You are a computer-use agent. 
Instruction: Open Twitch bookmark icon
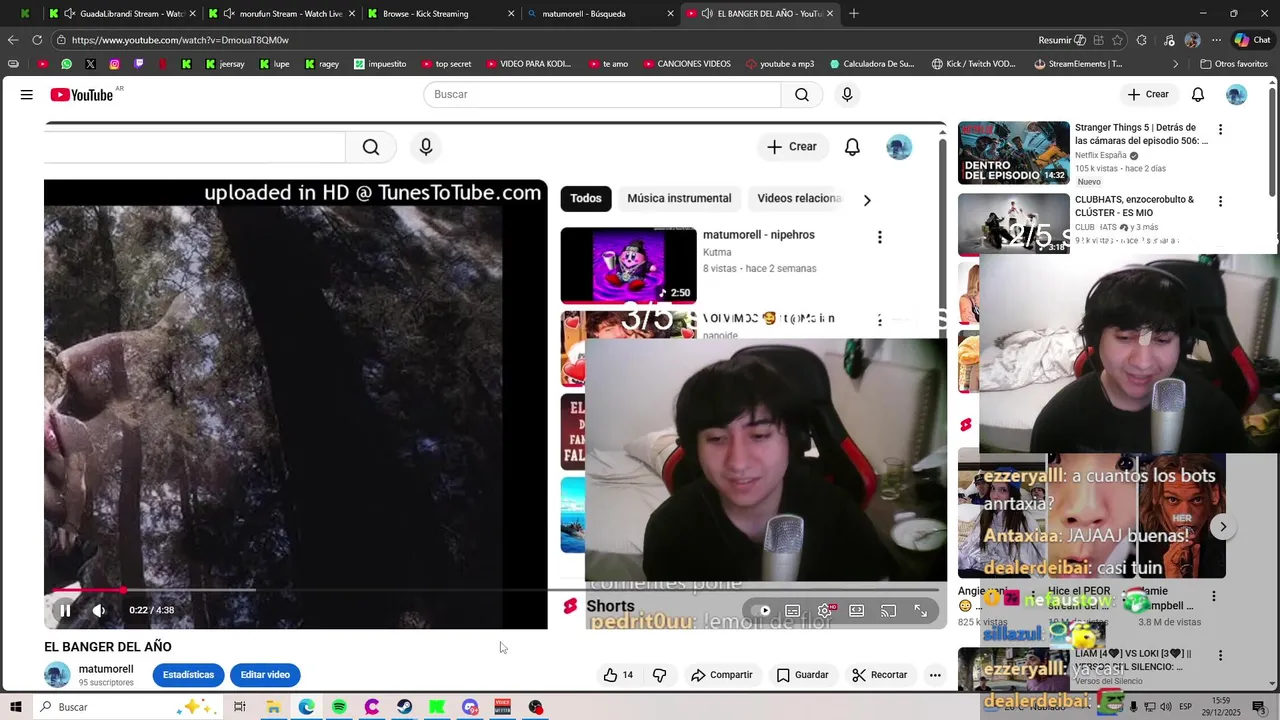138,64
